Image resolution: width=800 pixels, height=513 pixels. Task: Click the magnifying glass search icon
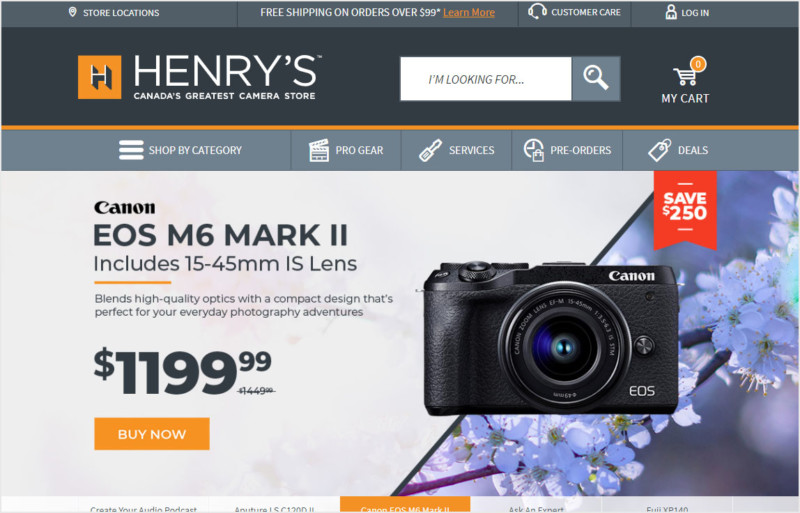(x=595, y=79)
